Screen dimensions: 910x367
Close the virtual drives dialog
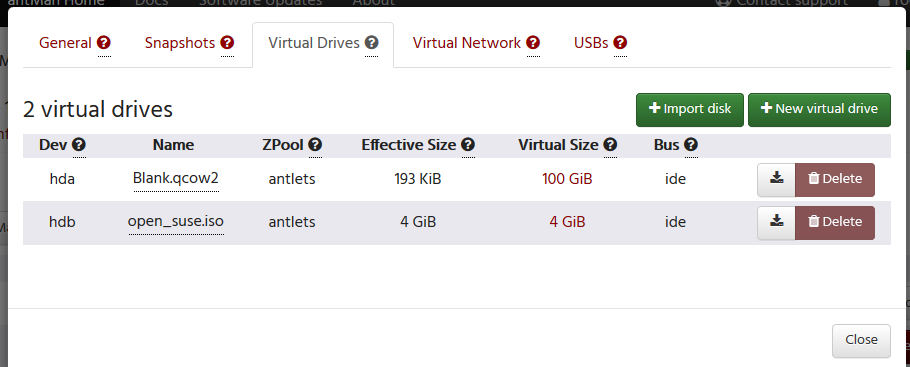(861, 340)
